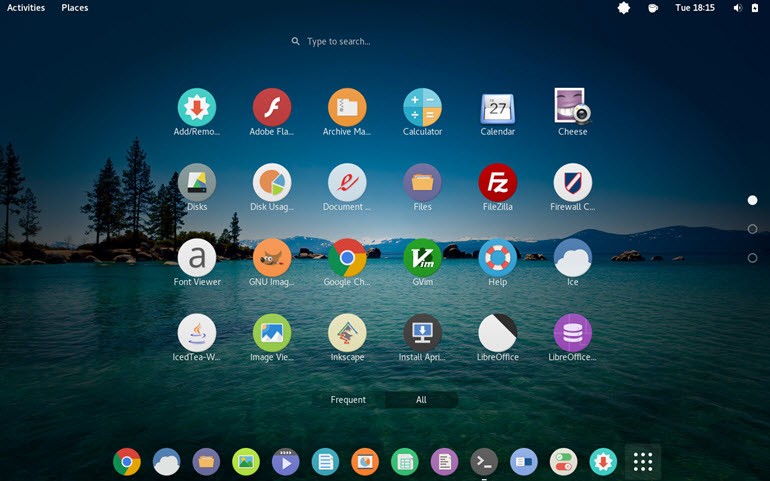This screenshot has height=481, width=770.
Task: Launch the Terminal from the dock
Action: (484, 462)
